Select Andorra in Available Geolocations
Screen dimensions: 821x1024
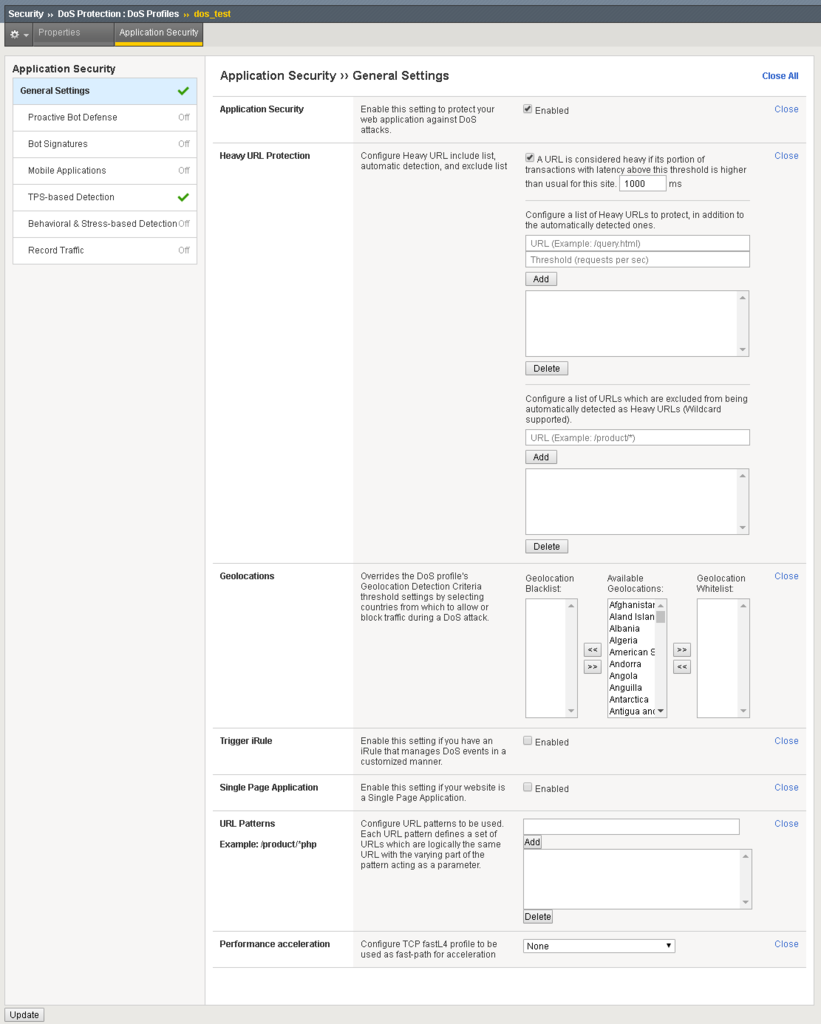tap(631, 664)
